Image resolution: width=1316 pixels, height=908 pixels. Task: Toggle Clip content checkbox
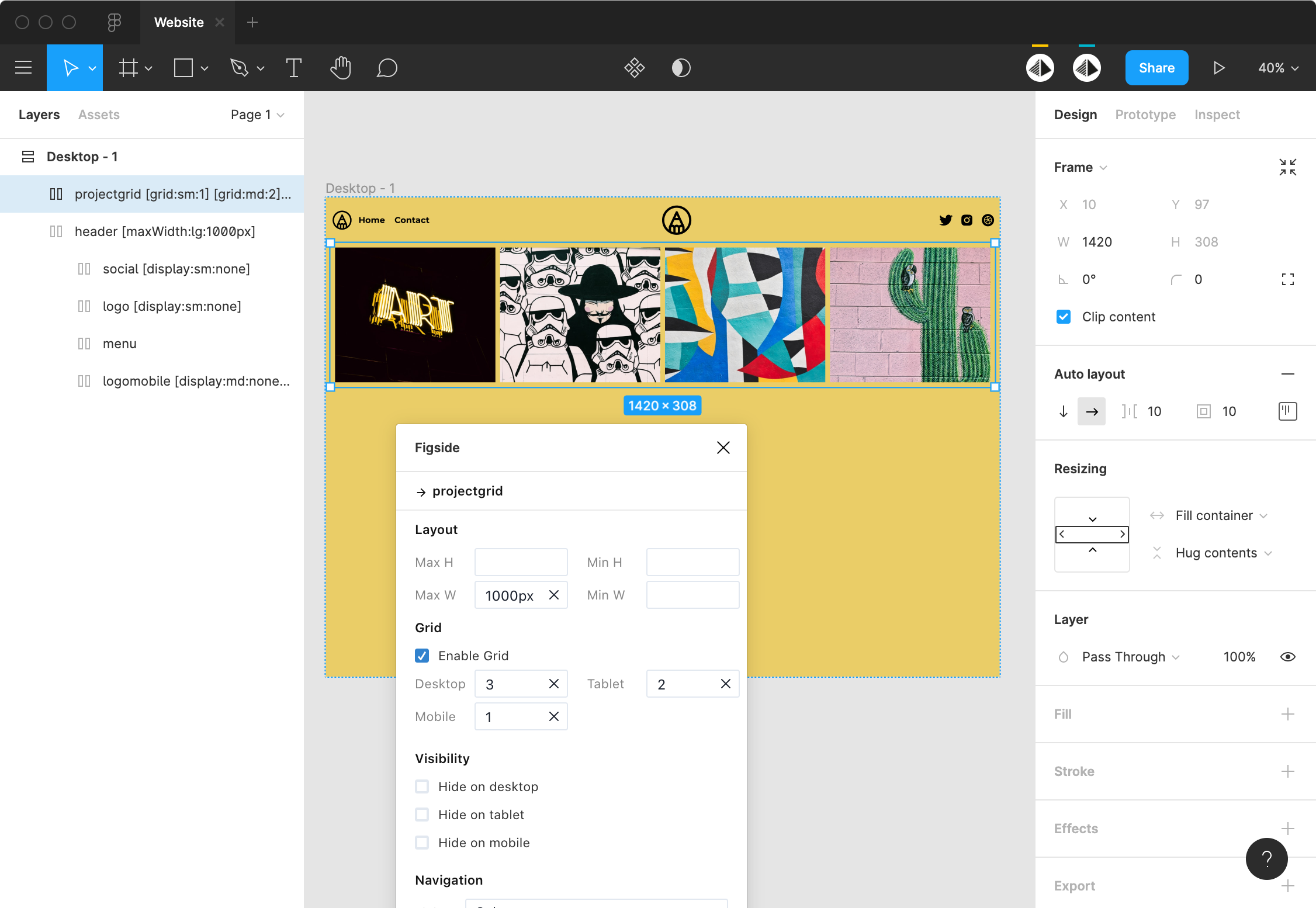[x=1064, y=317]
